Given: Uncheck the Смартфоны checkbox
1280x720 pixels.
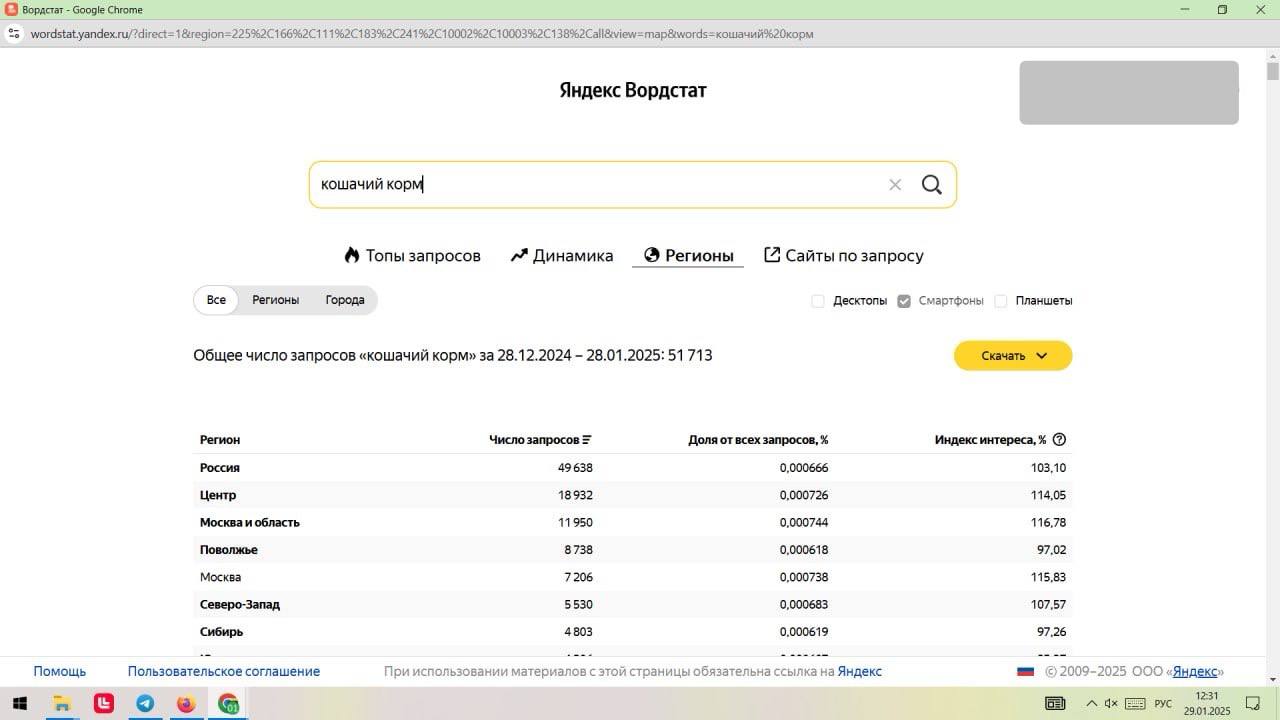Looking at the screenshot, I should click(x=904, y=301).
